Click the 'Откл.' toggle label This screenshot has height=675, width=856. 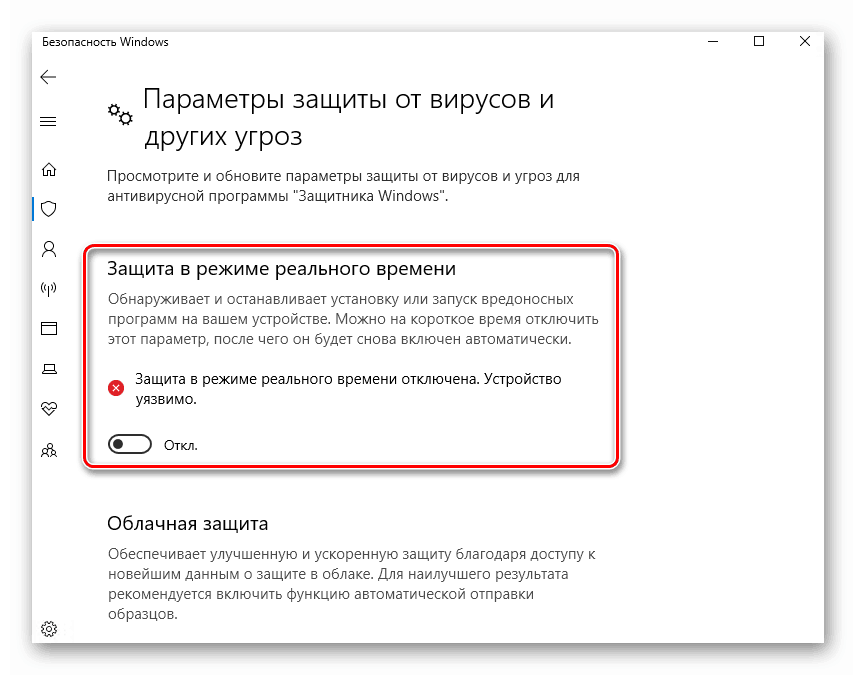pyautogui.click(x=181, y=446)
